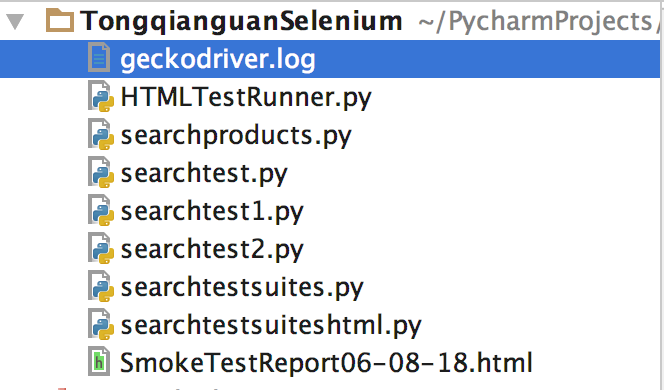
Task: Select geckodriver.log file name
Action: tap(218, 59)
